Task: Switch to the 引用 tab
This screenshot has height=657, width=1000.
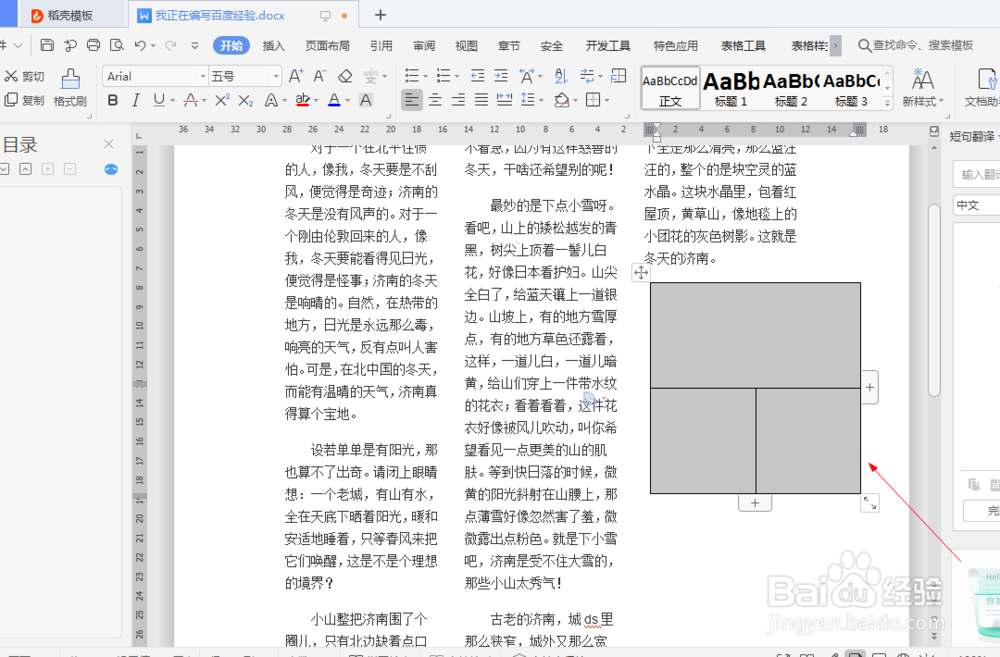Action: (x=381, y=45)
